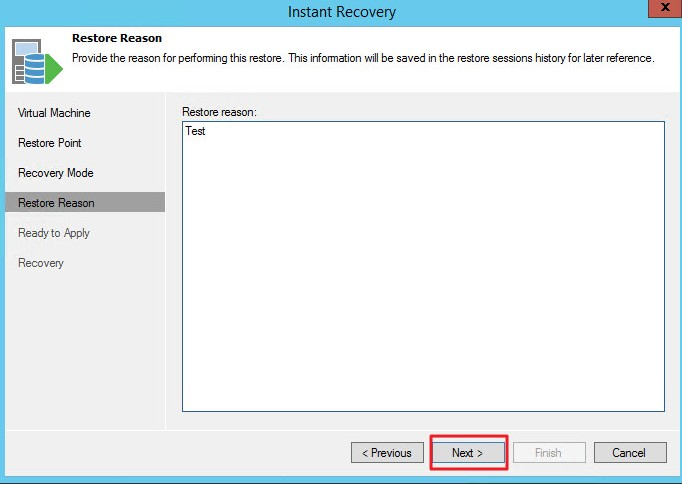682x484 pixels.
Task: Select the Virtual Machine wizard step
Action: [x=54, y=113]
